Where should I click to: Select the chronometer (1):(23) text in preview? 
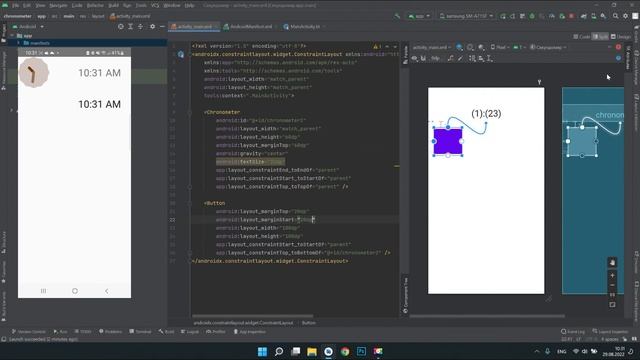pos(486,114)
